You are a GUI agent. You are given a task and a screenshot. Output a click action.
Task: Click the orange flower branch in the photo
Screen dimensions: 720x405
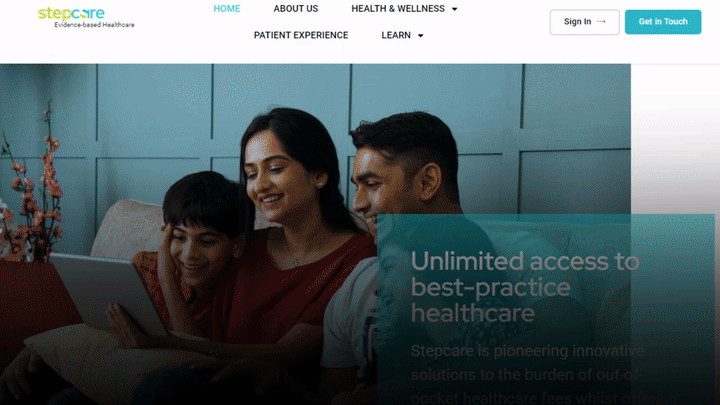(x=32, y=193)
